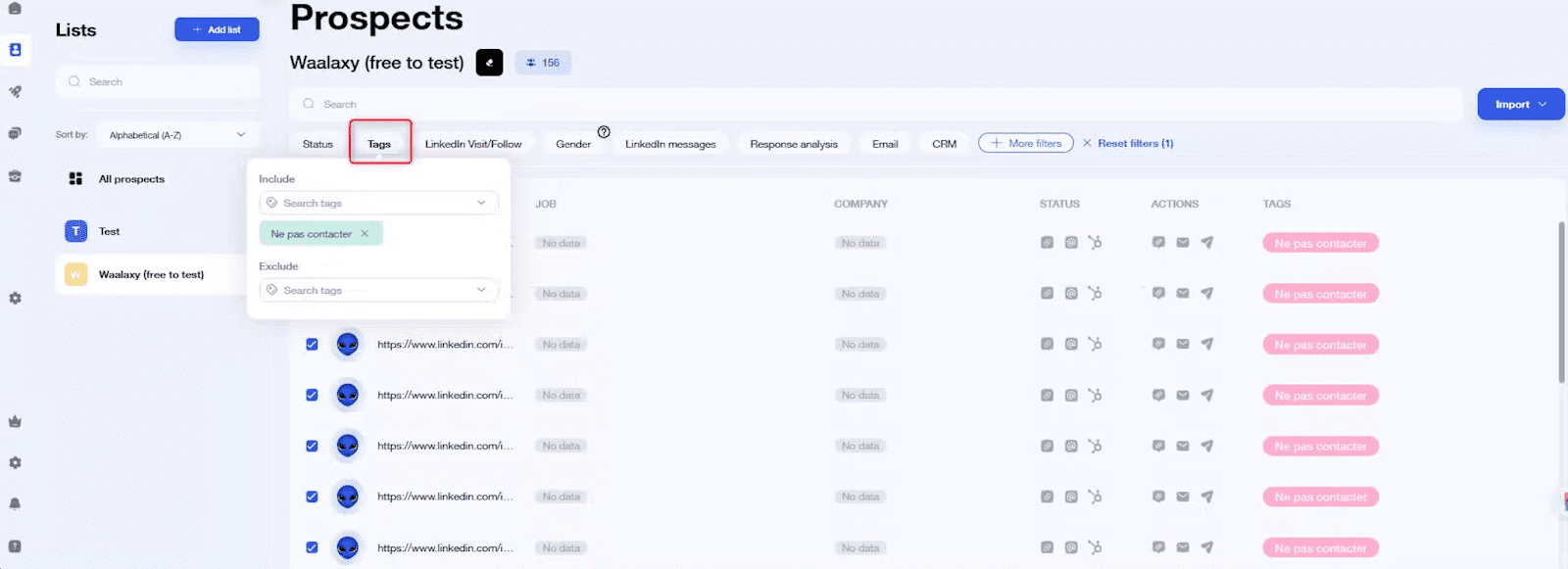The height and width of the screenshot is (569, 1568).
Task: Open the Response analysis filter tab
Action: (793, 144)
